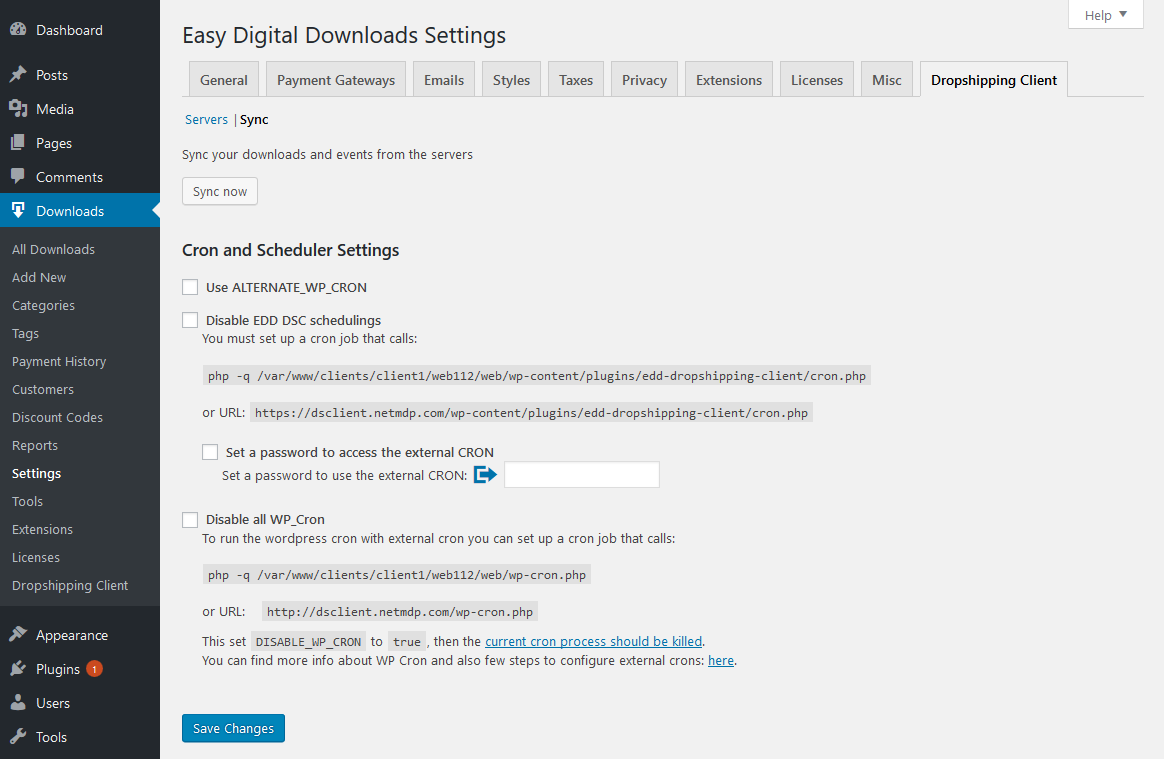Go to Payment History

[x=59, y=361]
